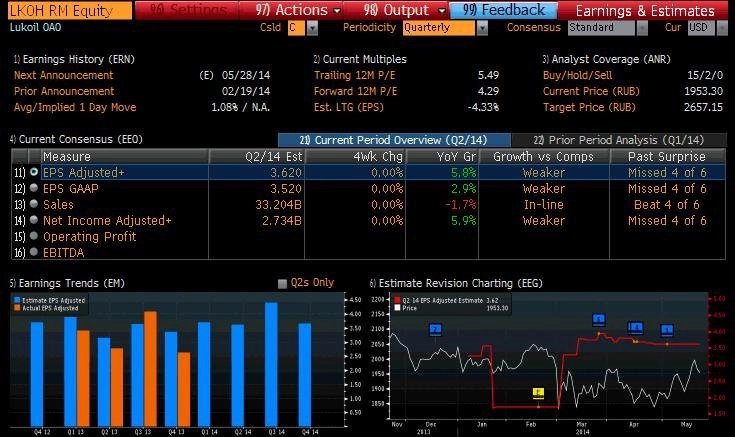This screenshot has height=437, width=735.
Task: Click the Beat 4 of 6 cell
Action: pyautogui.click(x=667, y=204)
